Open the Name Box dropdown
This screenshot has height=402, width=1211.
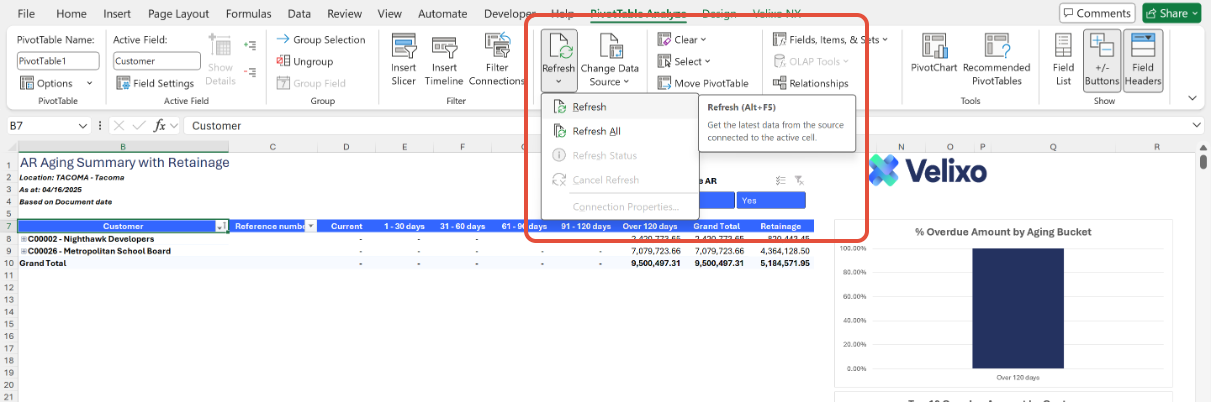(x=83, y=125)
